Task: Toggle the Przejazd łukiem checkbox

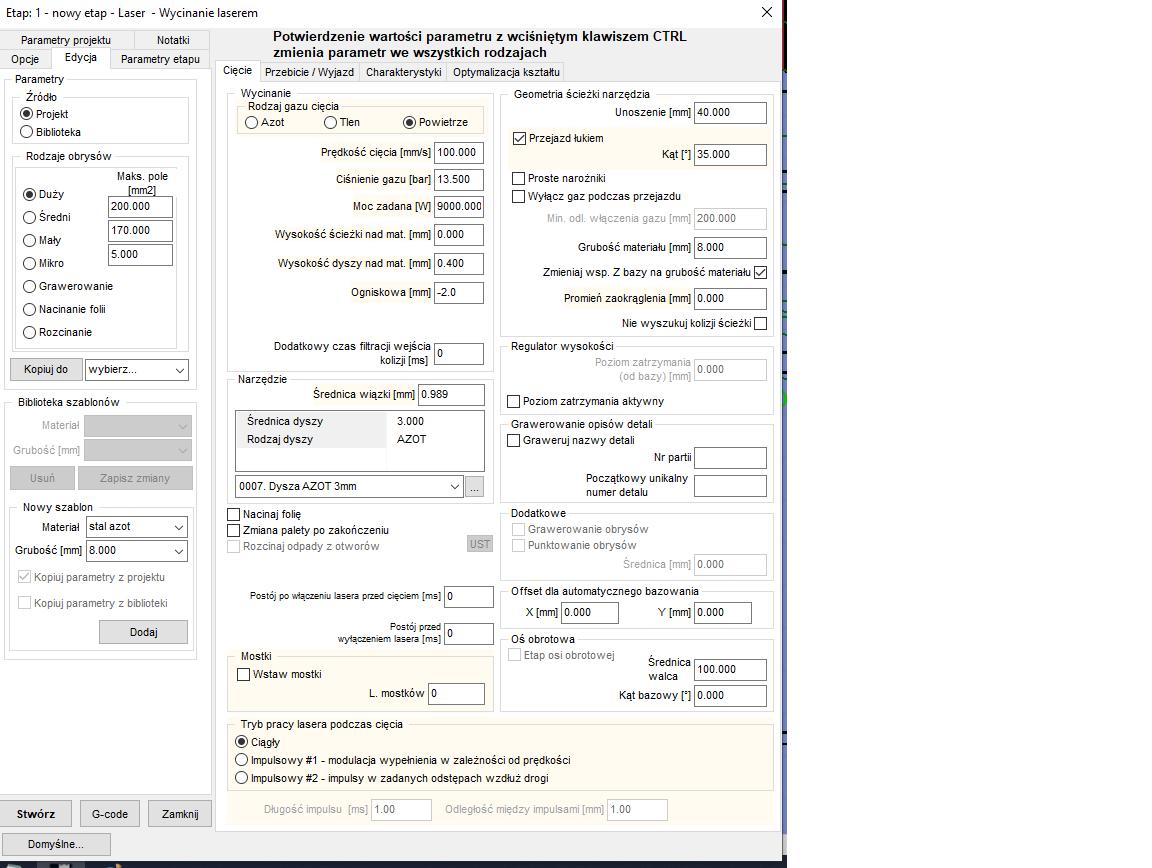Action: [x=519, y=138]
